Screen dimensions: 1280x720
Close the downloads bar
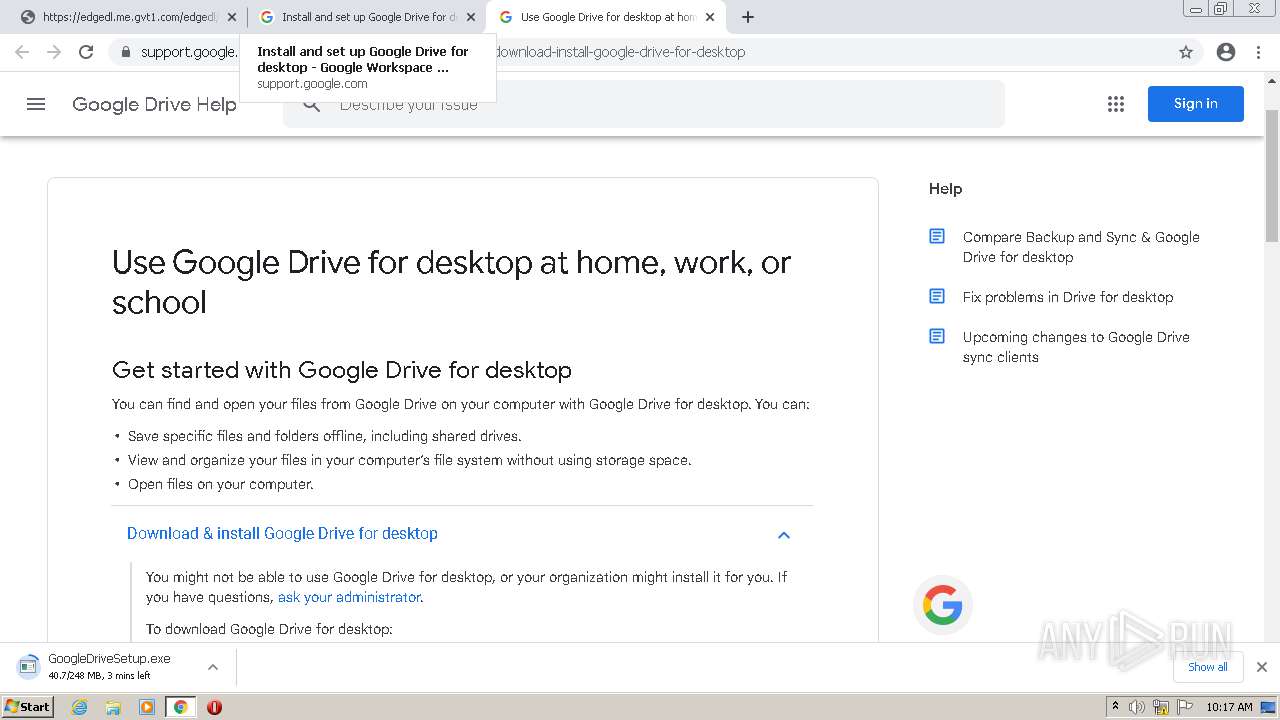point(1262,667)
